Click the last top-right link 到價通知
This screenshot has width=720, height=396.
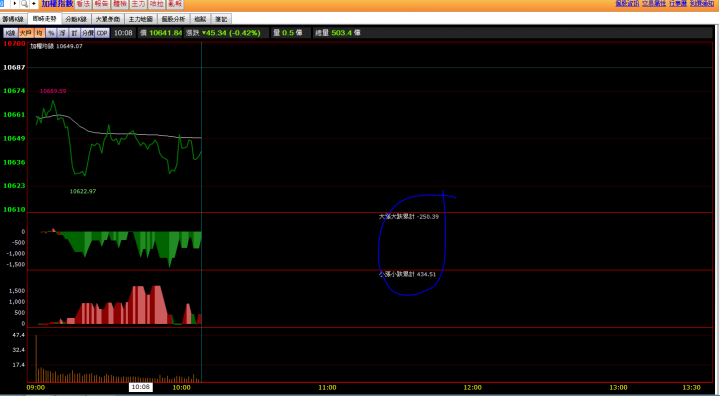click(702, 3)
